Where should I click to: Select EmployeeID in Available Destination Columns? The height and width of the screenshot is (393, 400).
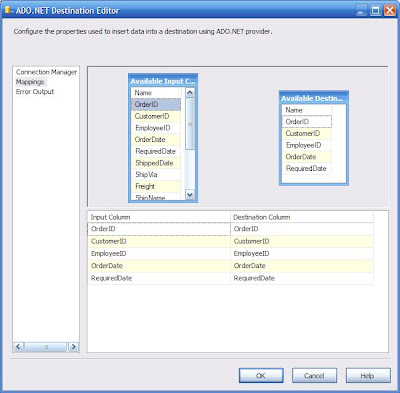pos(307,145)
